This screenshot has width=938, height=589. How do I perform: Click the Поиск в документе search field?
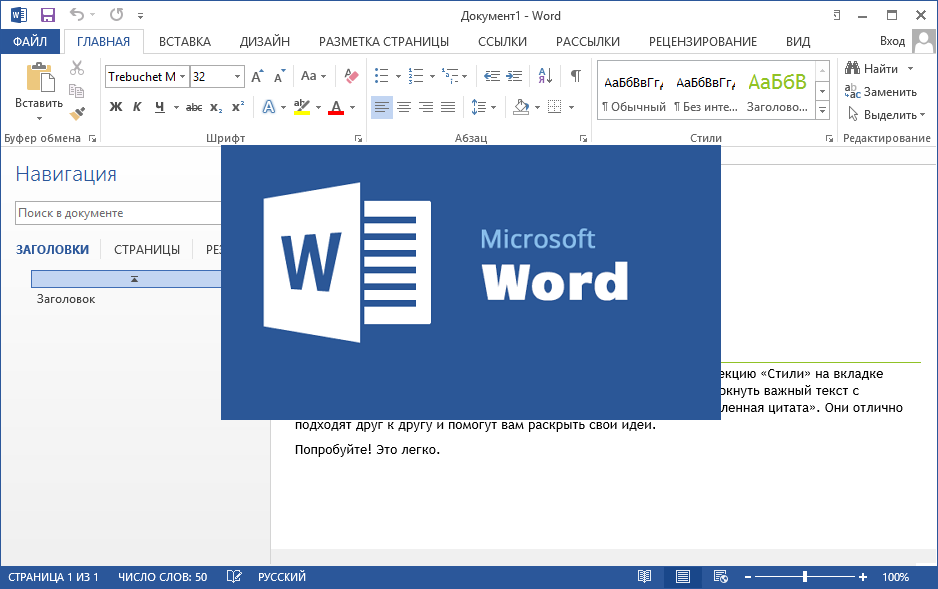coord(118,213)
